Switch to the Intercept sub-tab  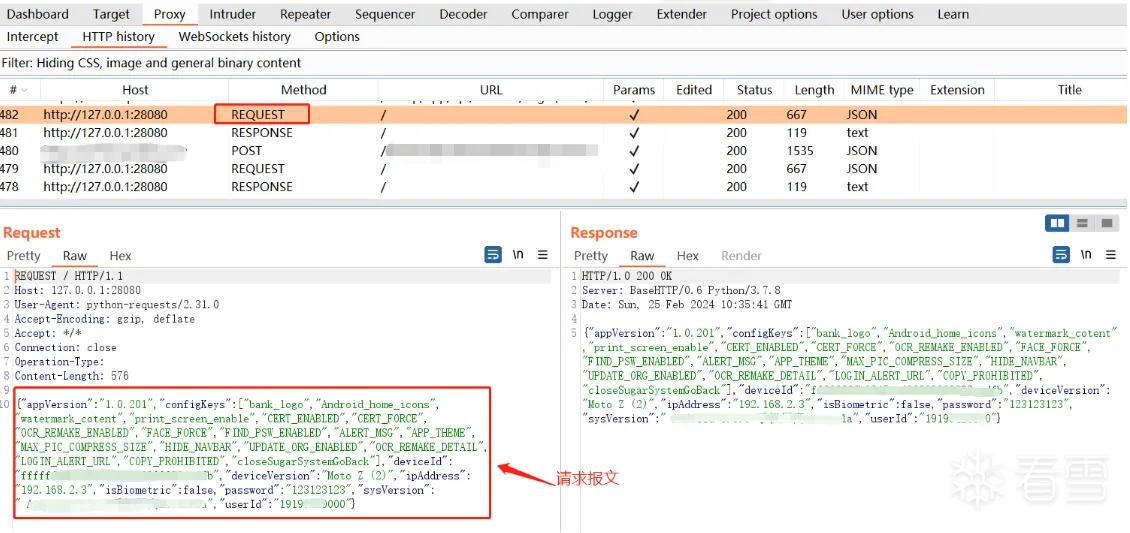[32, 37]
